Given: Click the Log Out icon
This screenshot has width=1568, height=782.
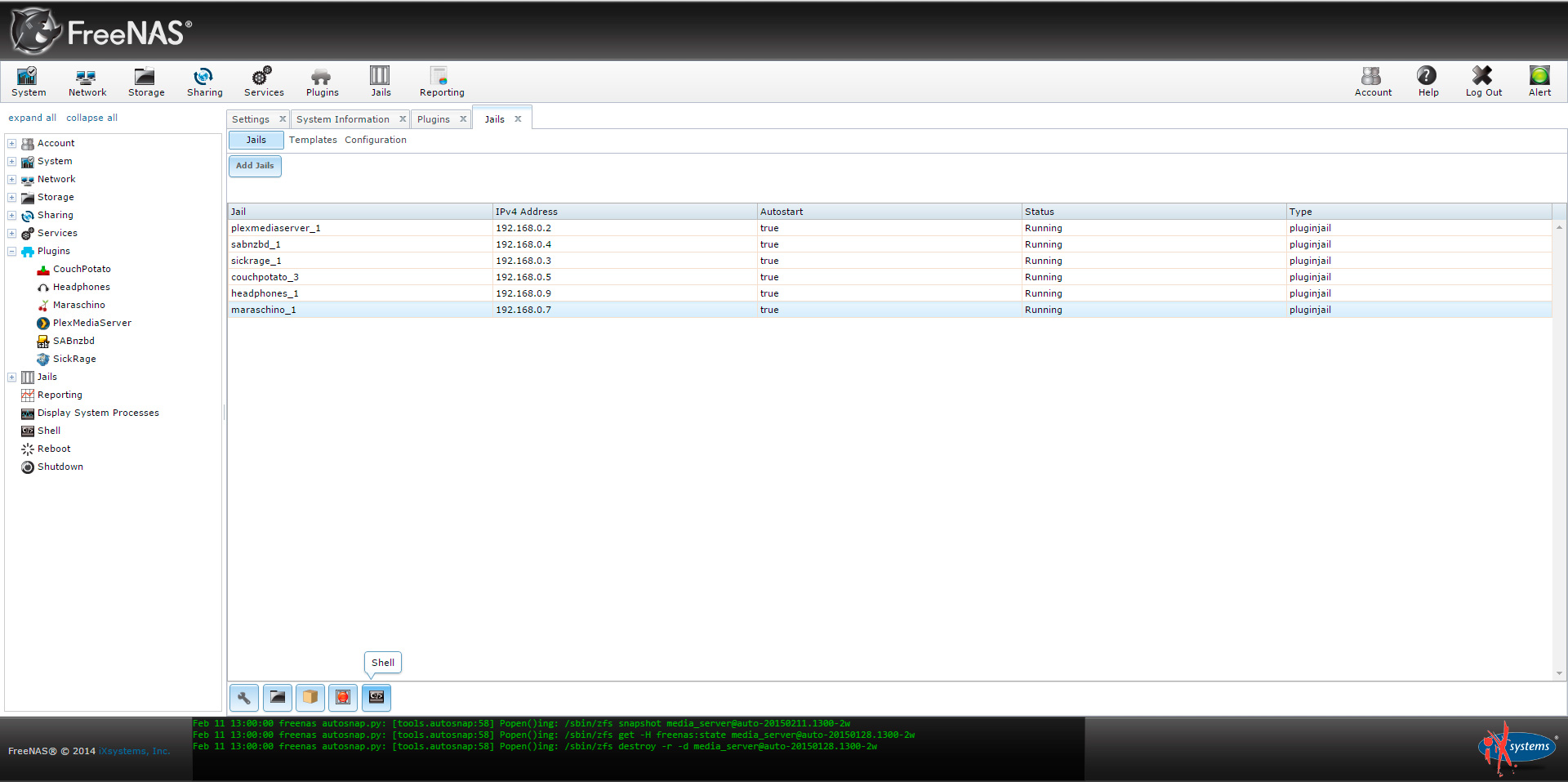Looking at the screenshot, I should point(1483,82).
